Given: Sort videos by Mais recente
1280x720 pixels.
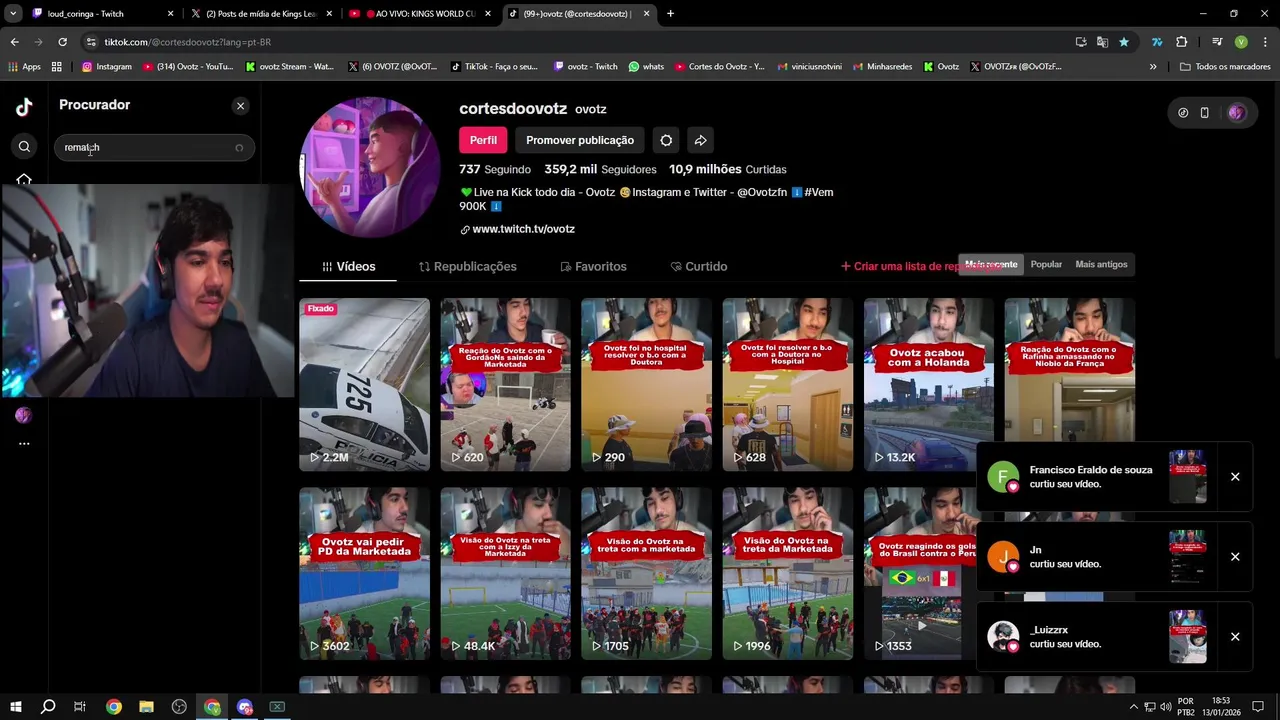Looking at the screenshot, I should point(991,264).
